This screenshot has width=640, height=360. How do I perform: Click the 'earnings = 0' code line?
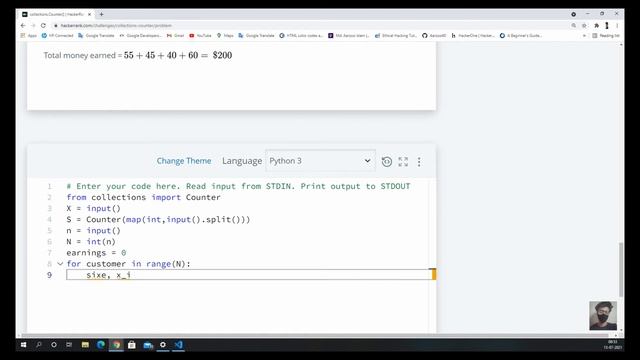tap(96, 253)
